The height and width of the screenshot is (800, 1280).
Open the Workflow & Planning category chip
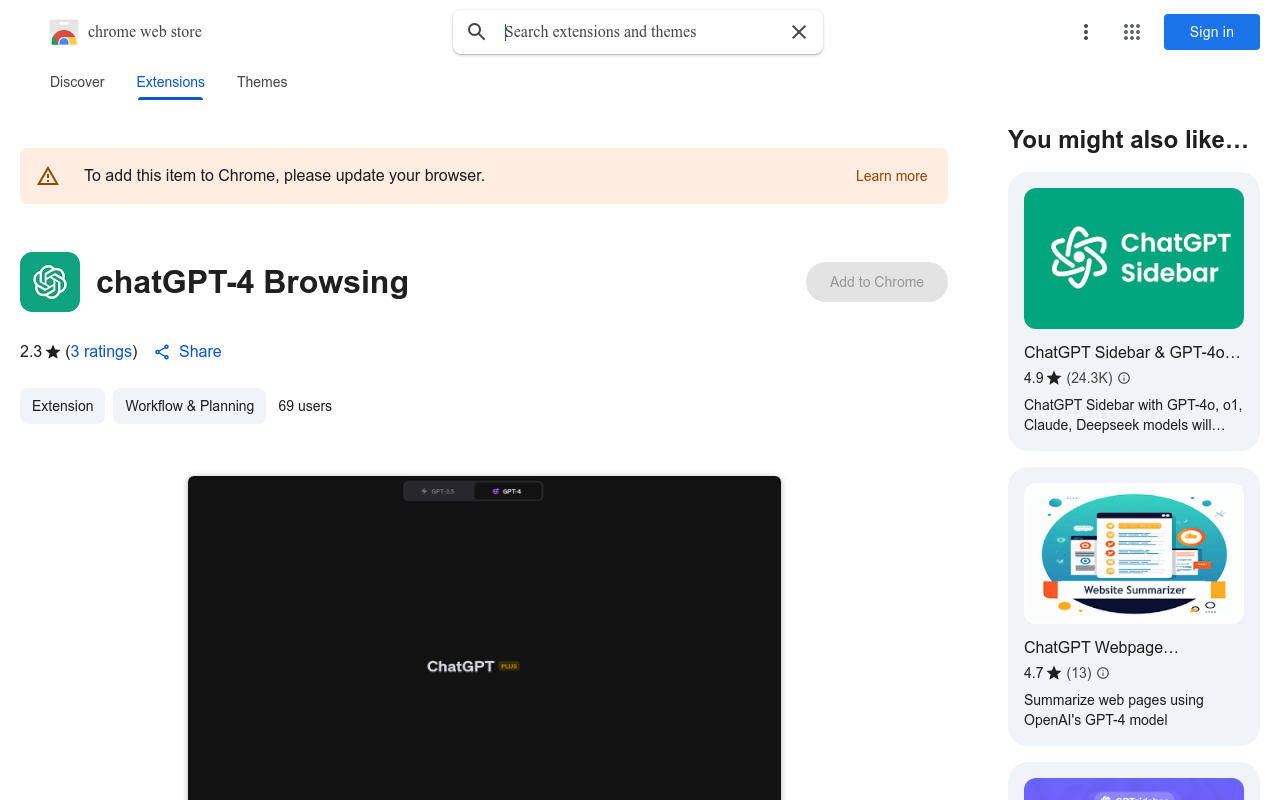tap(189, 406)
